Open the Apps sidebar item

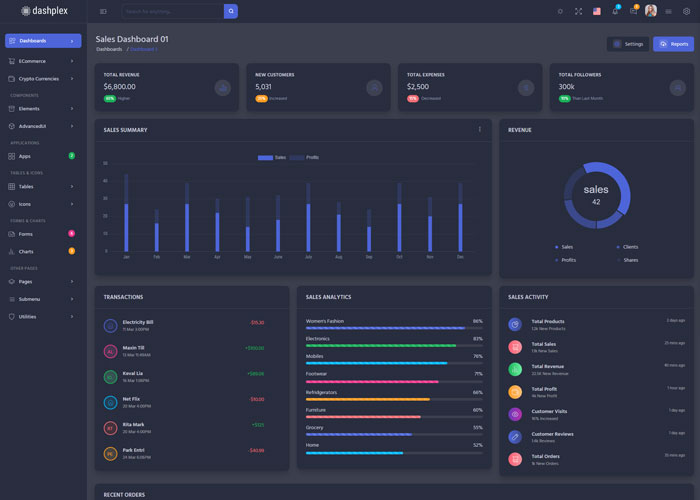[x=42, y=156]
